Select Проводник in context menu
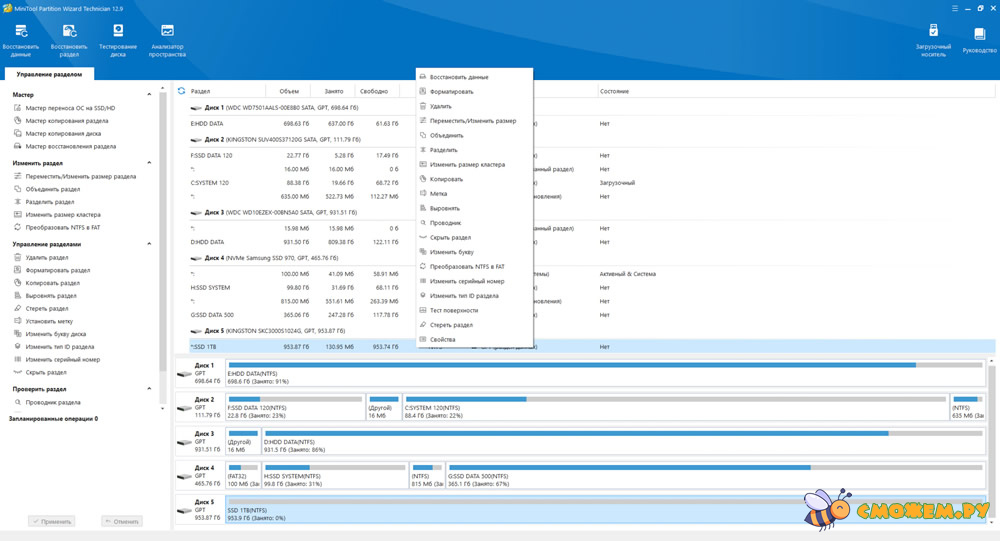1000x541 pixels. tap(474, 223)
